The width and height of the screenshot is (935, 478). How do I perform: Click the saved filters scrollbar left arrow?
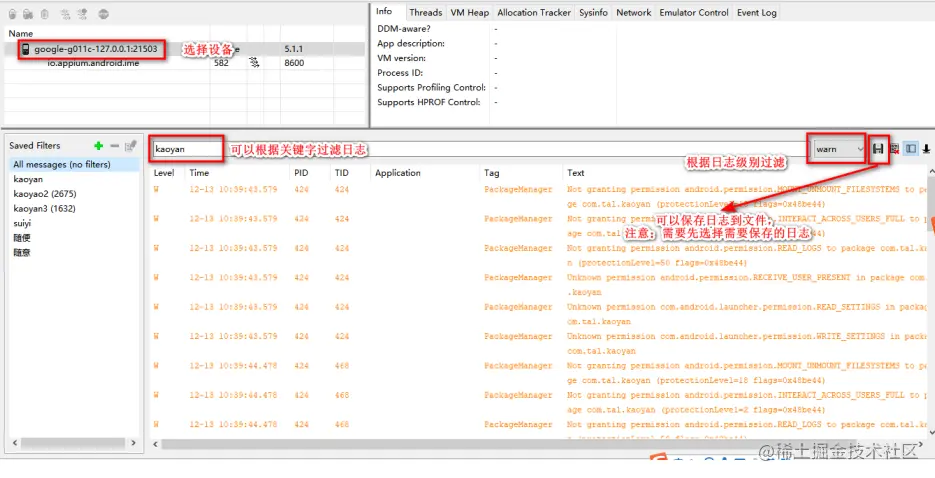pyautogui.click(x=15, y=443)
